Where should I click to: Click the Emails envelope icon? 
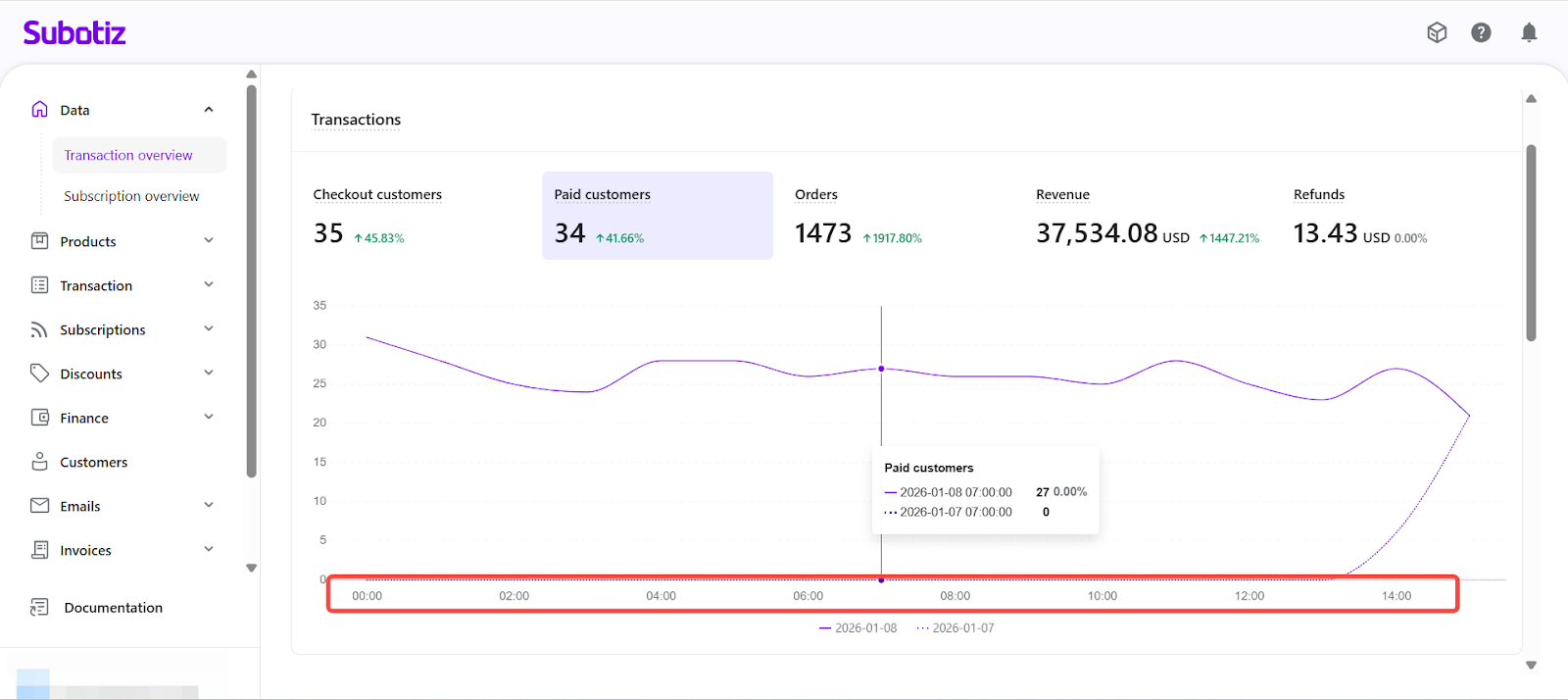click(x=39, y=506)
